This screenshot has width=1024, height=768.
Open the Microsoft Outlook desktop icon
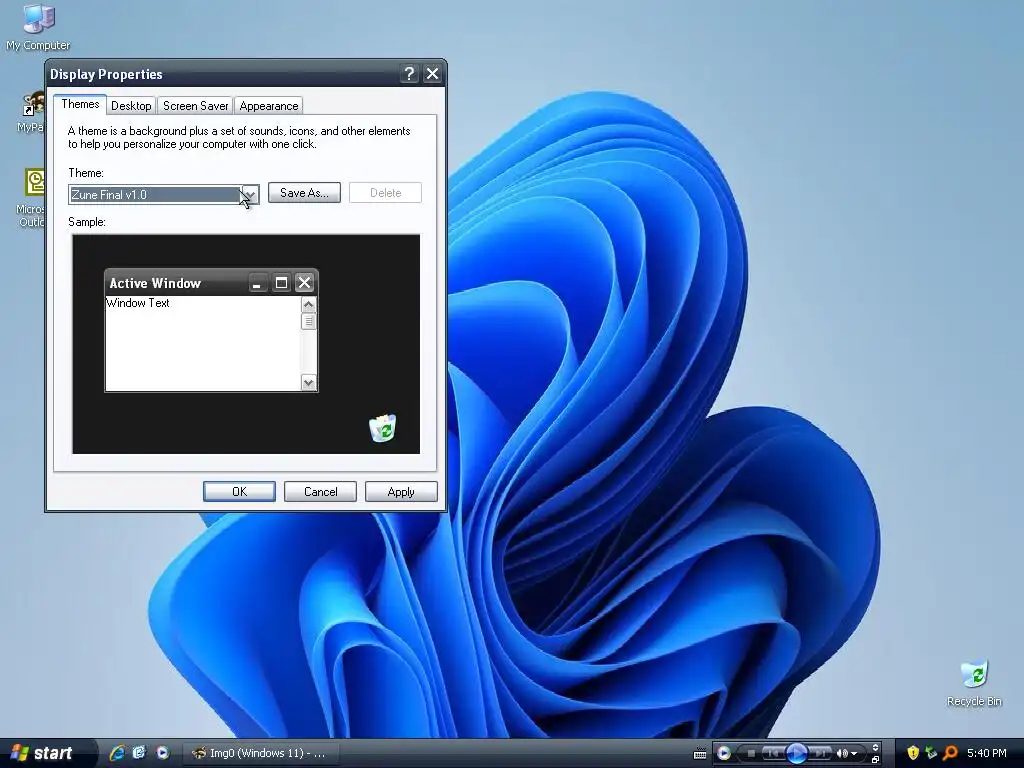pos(33,197)
